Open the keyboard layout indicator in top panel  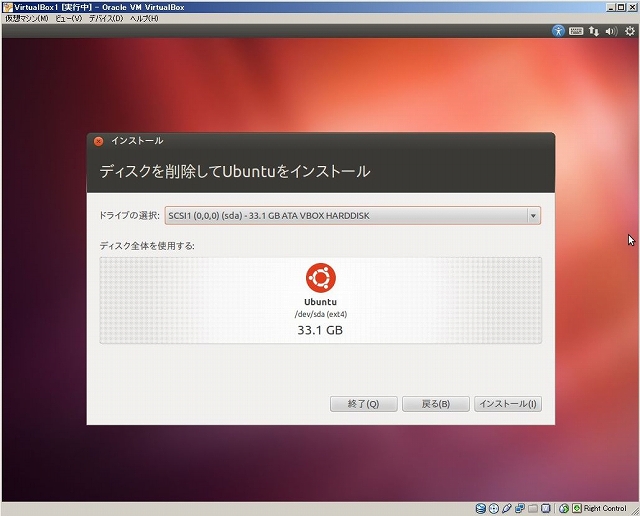(x=576, y=31)
